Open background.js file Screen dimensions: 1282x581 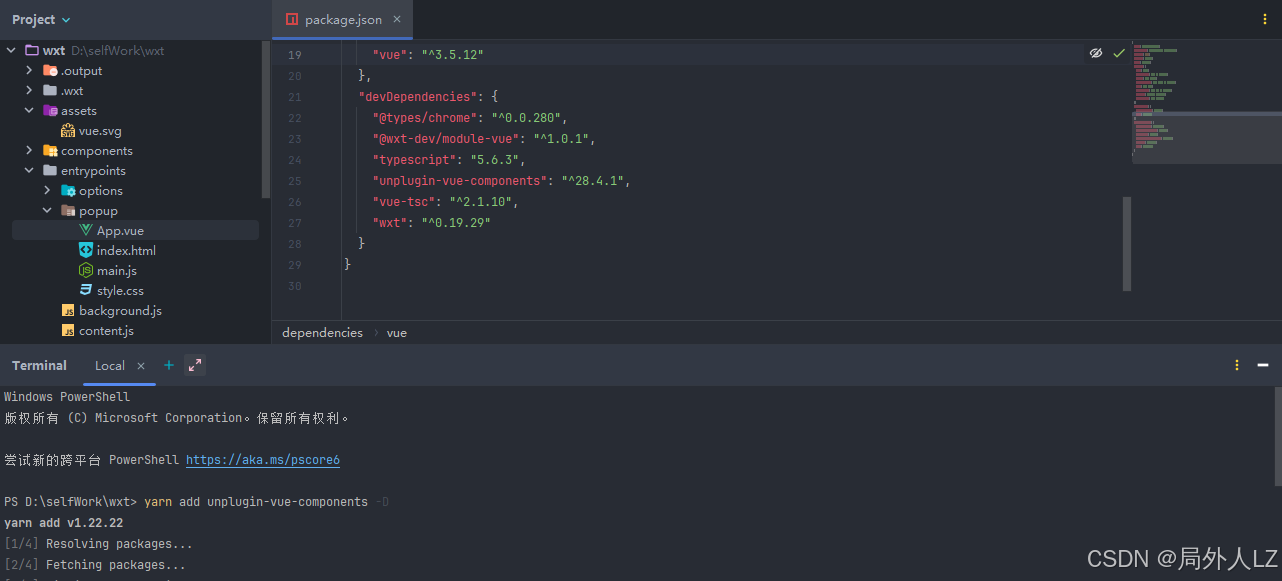120,310
